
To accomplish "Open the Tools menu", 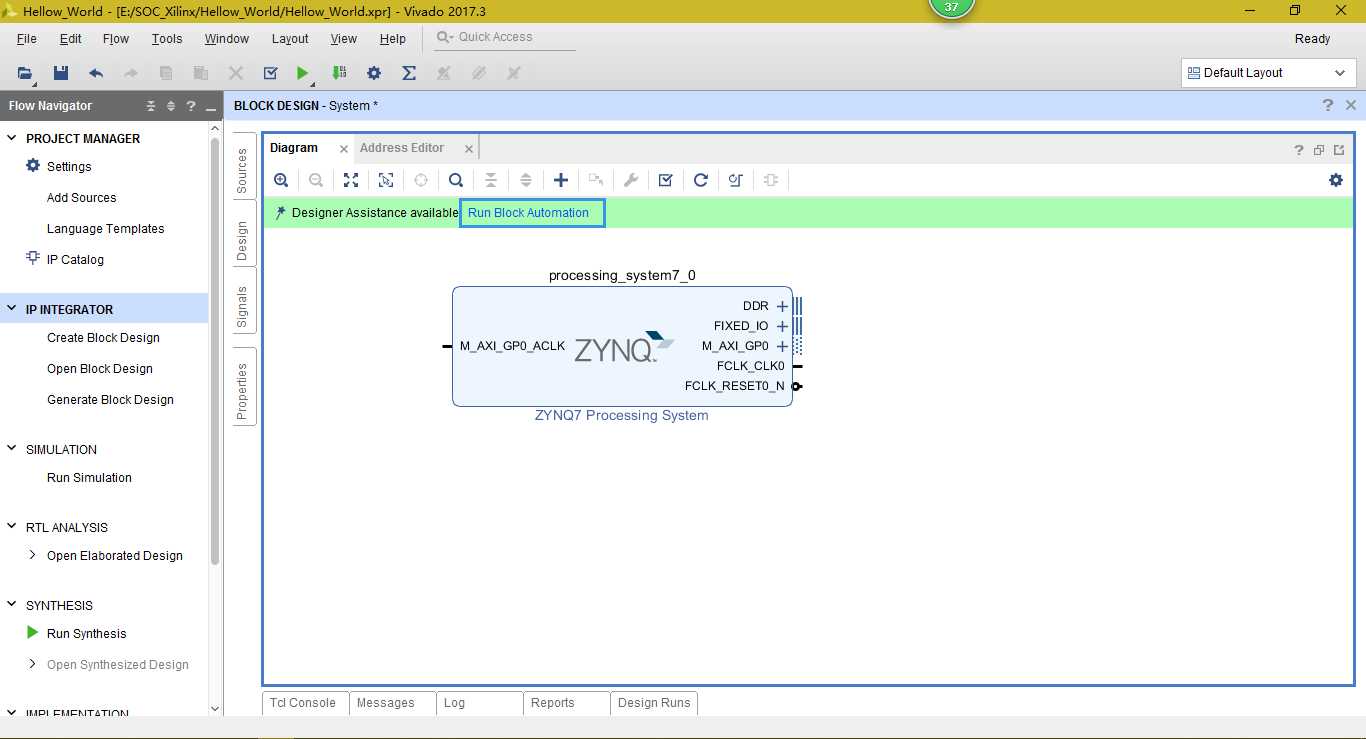I will pyautogui.click(x=167, y=38).
